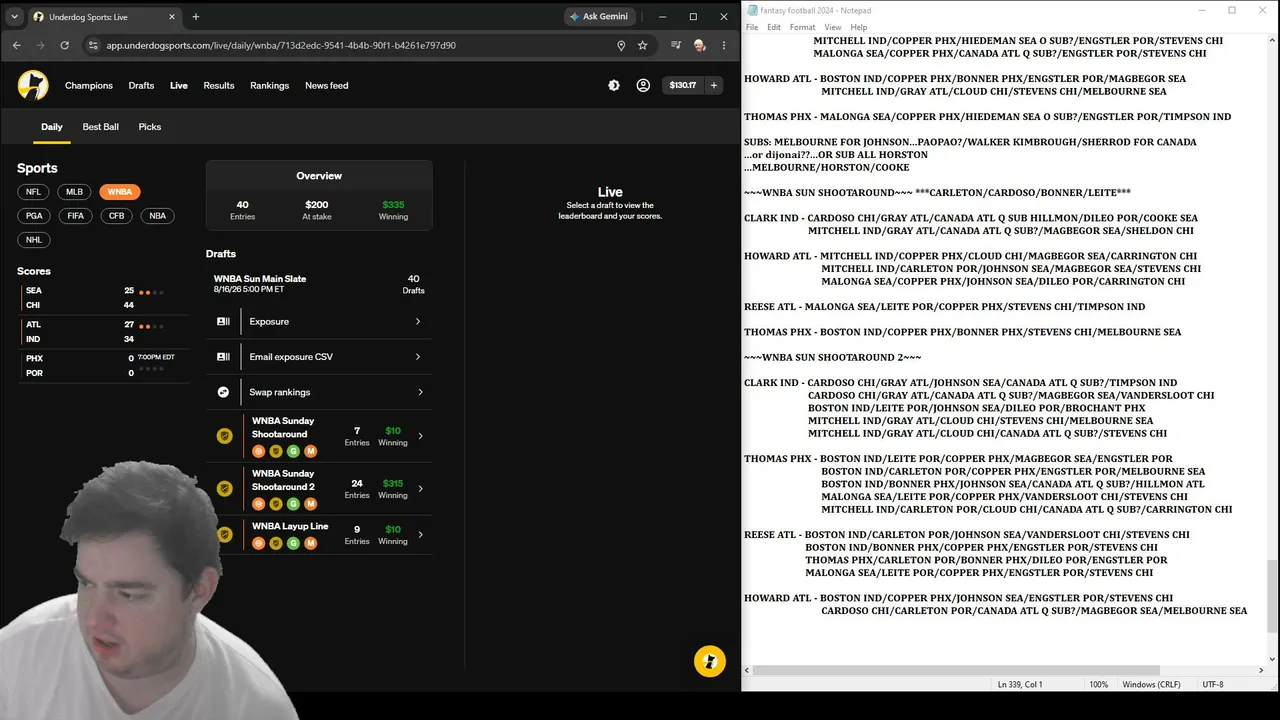The width and height of the screenshot is (1280, 720).
Task: Click the Notepad vertical scrollbar down arrow
Action: click(x=1272, y=659)
